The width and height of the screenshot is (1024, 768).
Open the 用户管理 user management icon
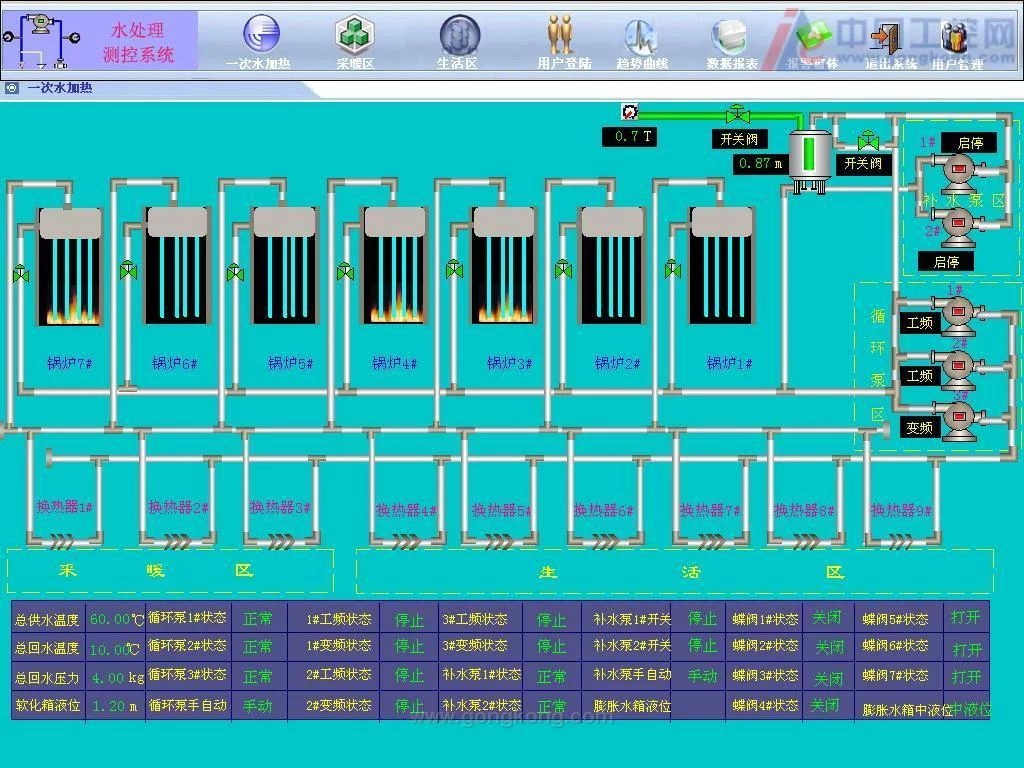955,38
